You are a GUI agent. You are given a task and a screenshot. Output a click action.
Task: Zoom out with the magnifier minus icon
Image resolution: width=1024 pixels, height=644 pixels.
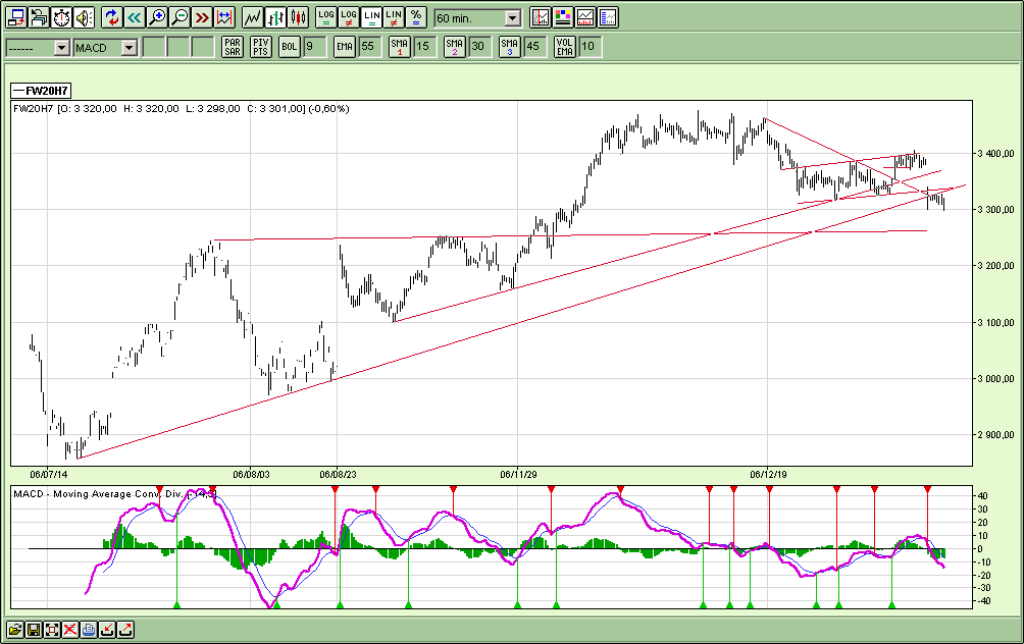179,17
